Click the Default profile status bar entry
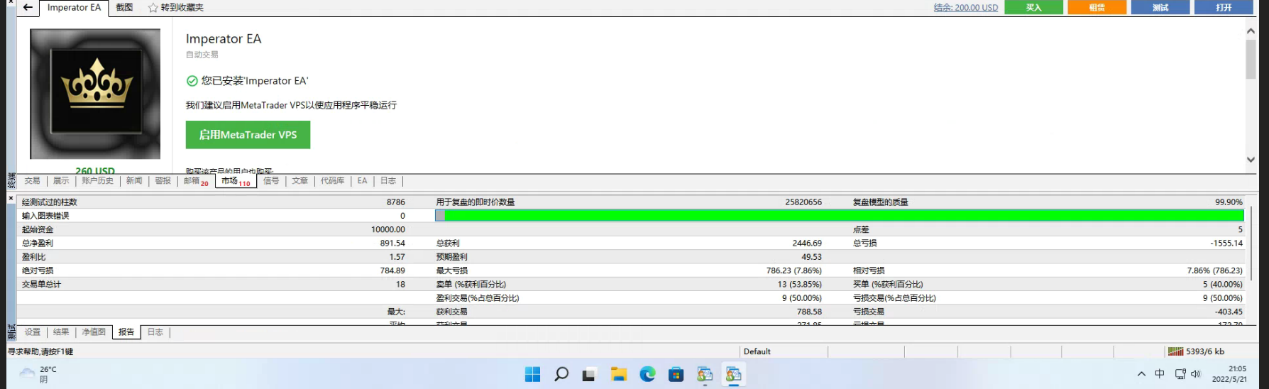1269x389 pixels. 757,351
